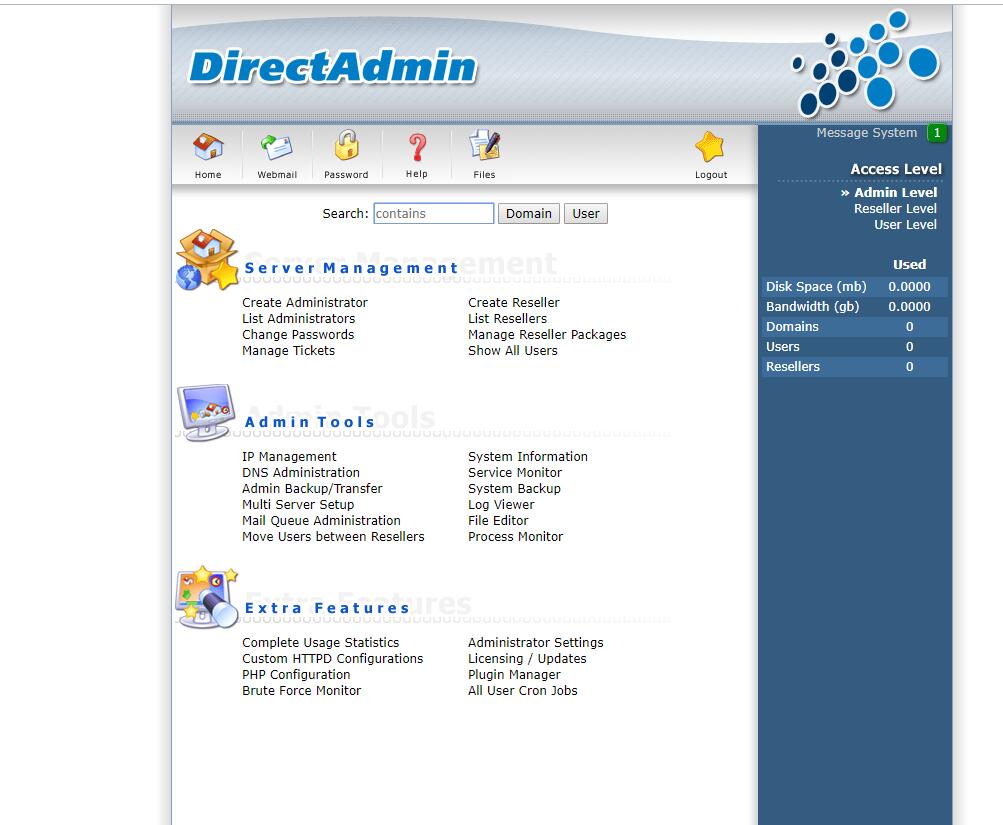
Task: Click the Webmail toolbar label
Action: (277, 175)
